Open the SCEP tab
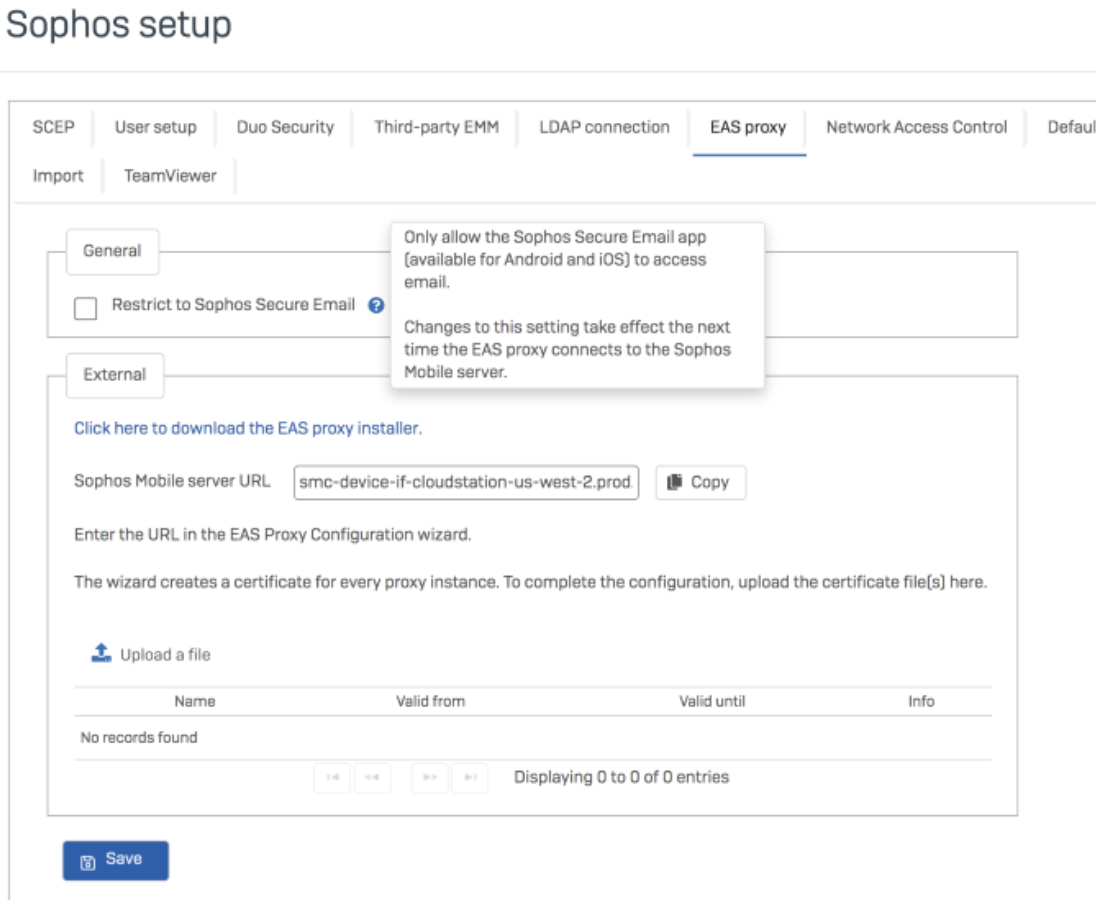This screenshot has height=900, width=1096. point(54,127)
